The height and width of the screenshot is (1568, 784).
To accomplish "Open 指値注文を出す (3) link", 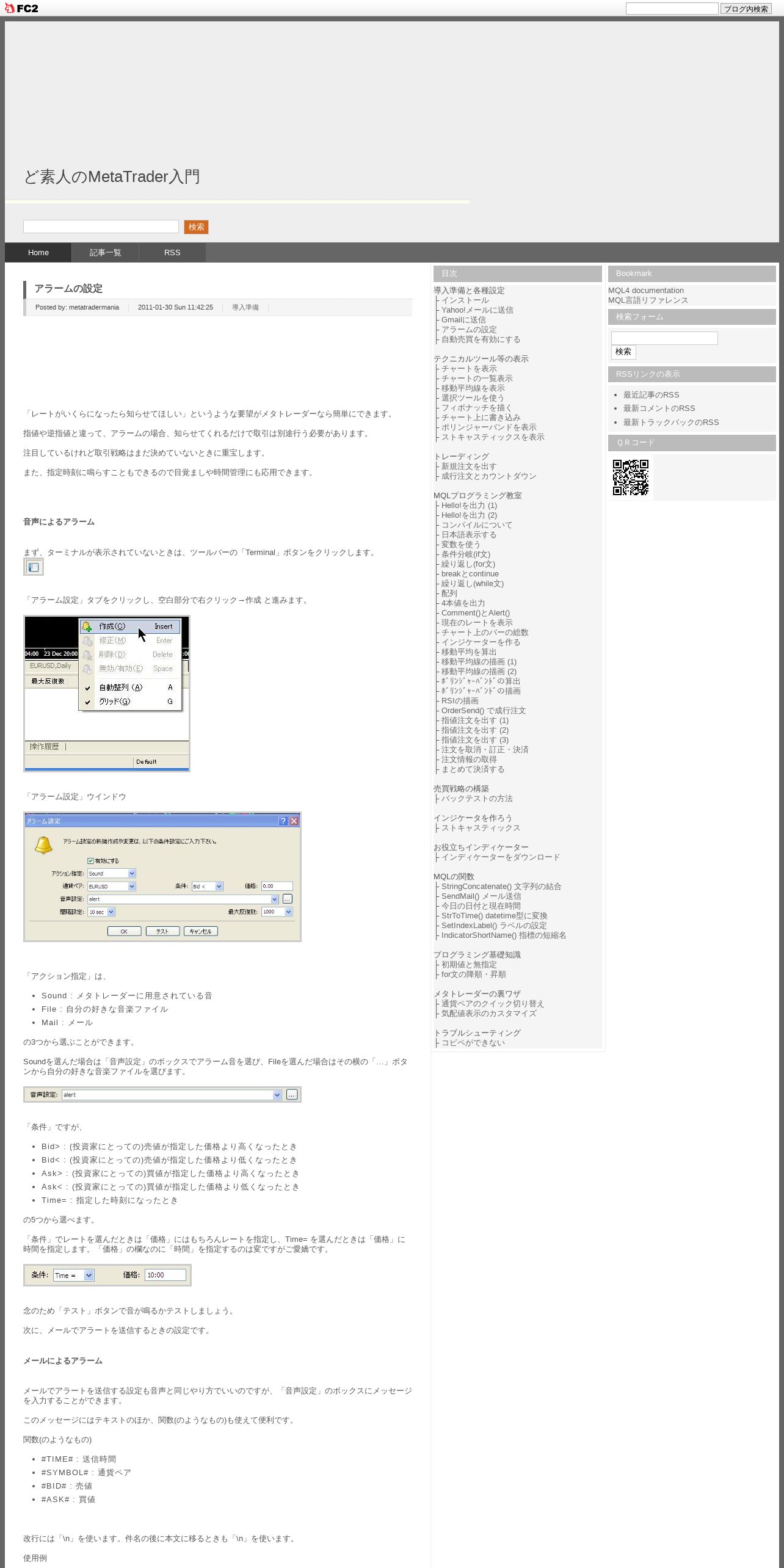I will [474, 740].
